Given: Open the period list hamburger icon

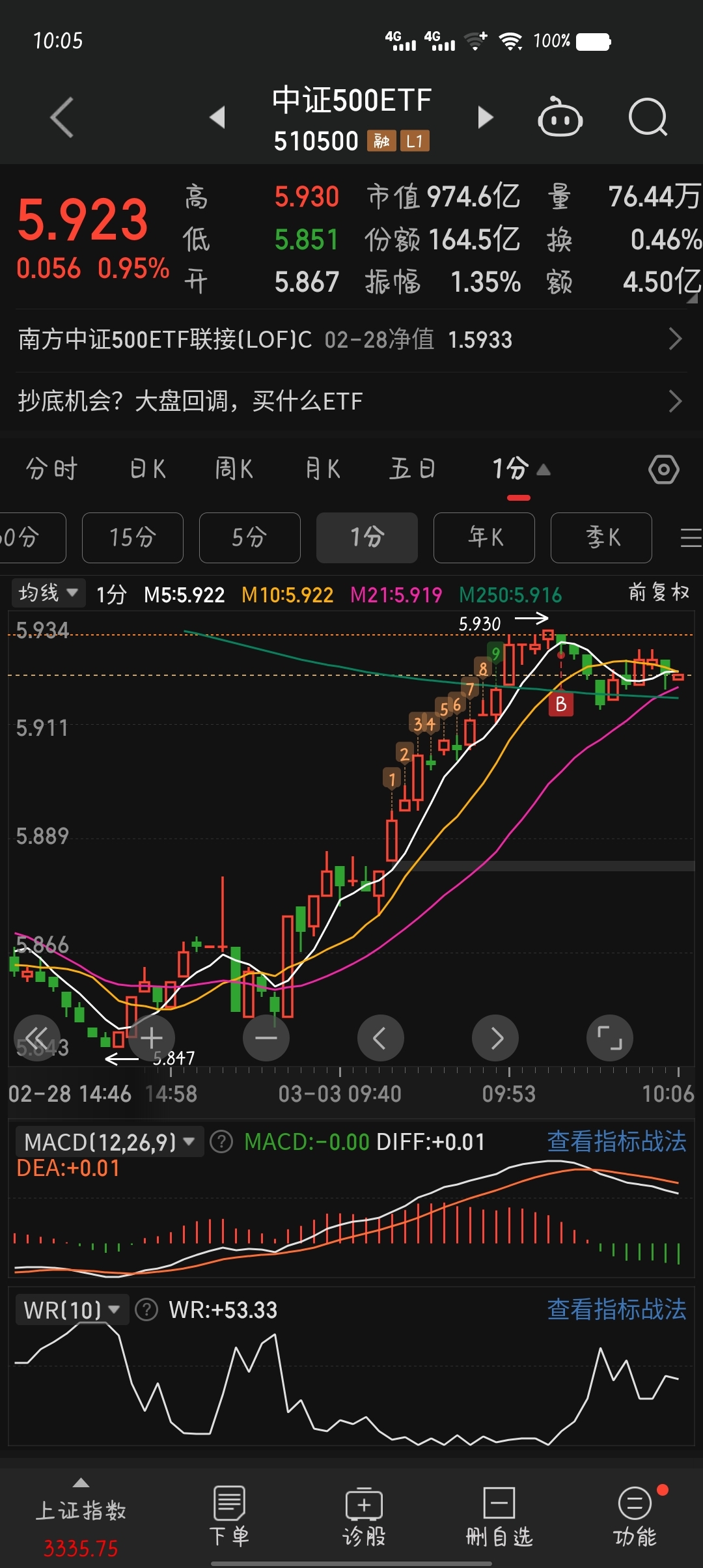Looking at the screenshot, I should click(x=691, y=538).
